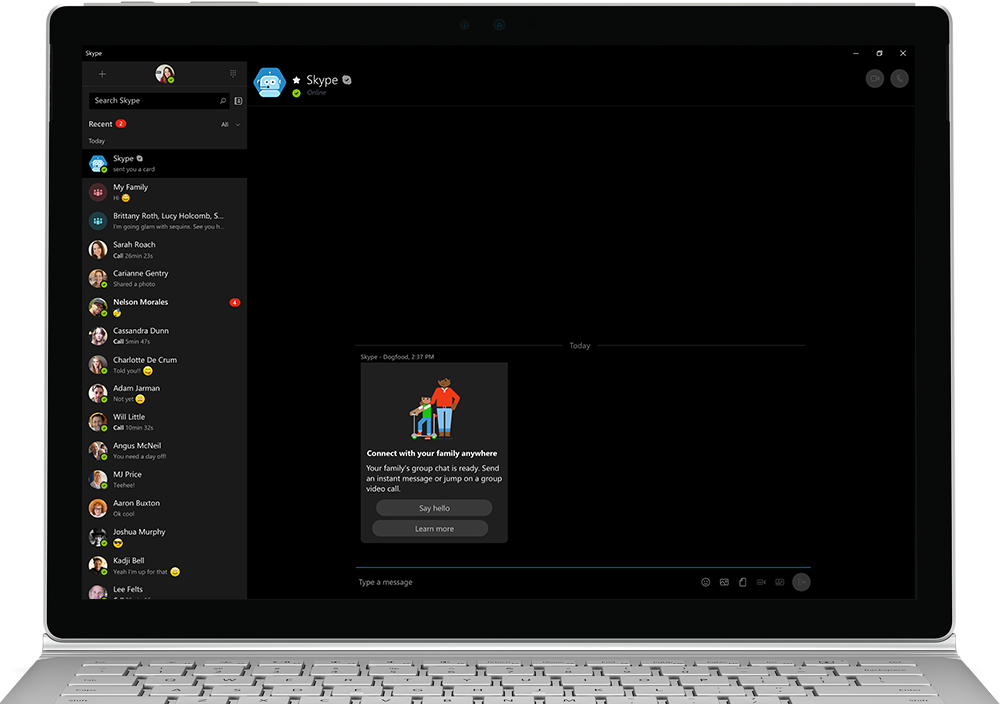Open the dial pad icon in sidebar header
This screenshot has height=704, width=1000.
pos(233,74)
